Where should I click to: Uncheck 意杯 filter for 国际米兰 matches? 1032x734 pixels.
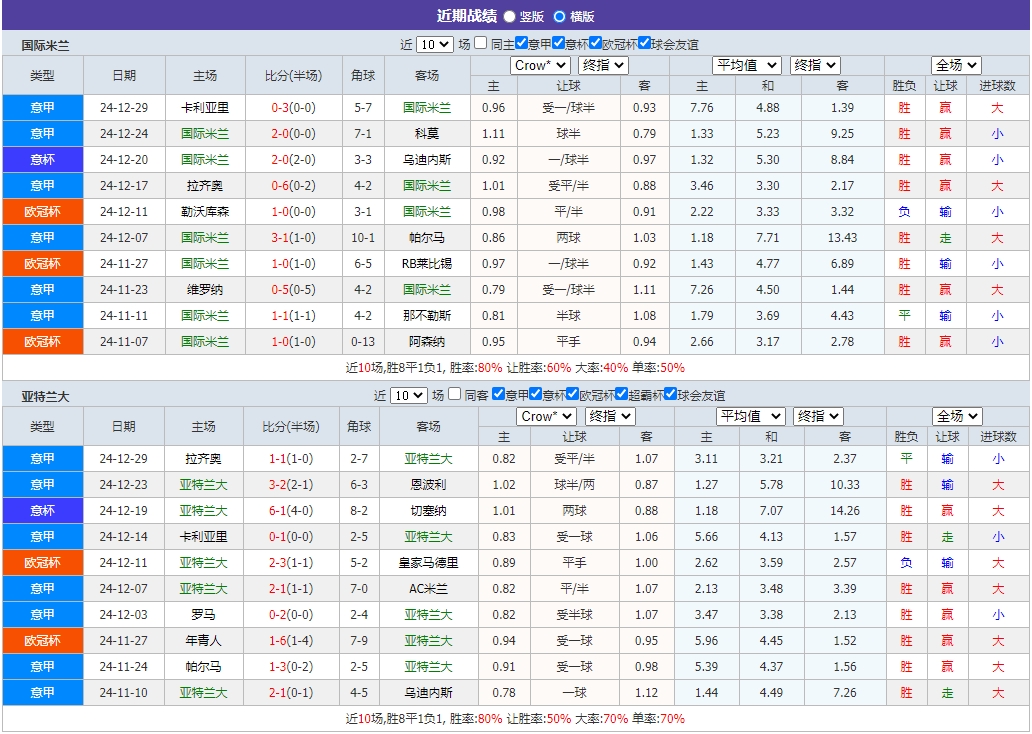(559, 44)
